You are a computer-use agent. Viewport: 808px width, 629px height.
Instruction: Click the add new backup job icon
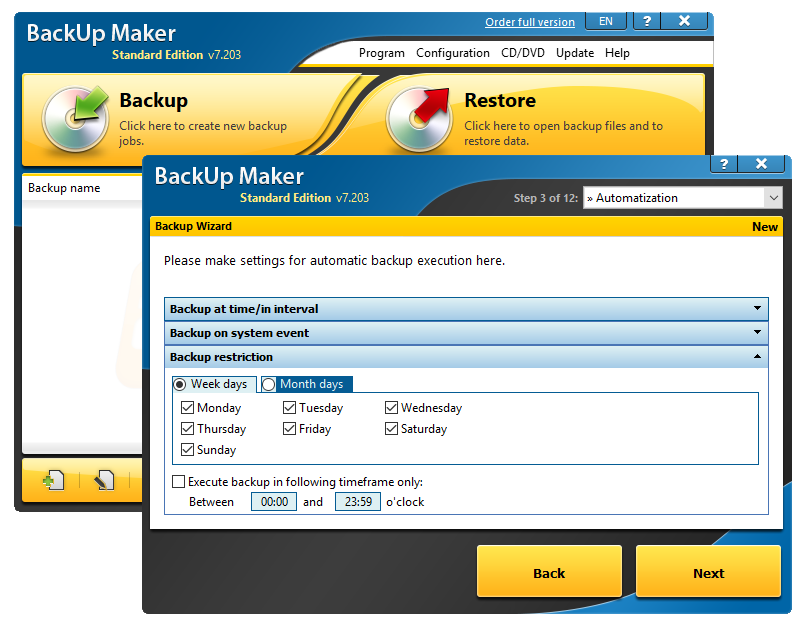tap(52, 482)
